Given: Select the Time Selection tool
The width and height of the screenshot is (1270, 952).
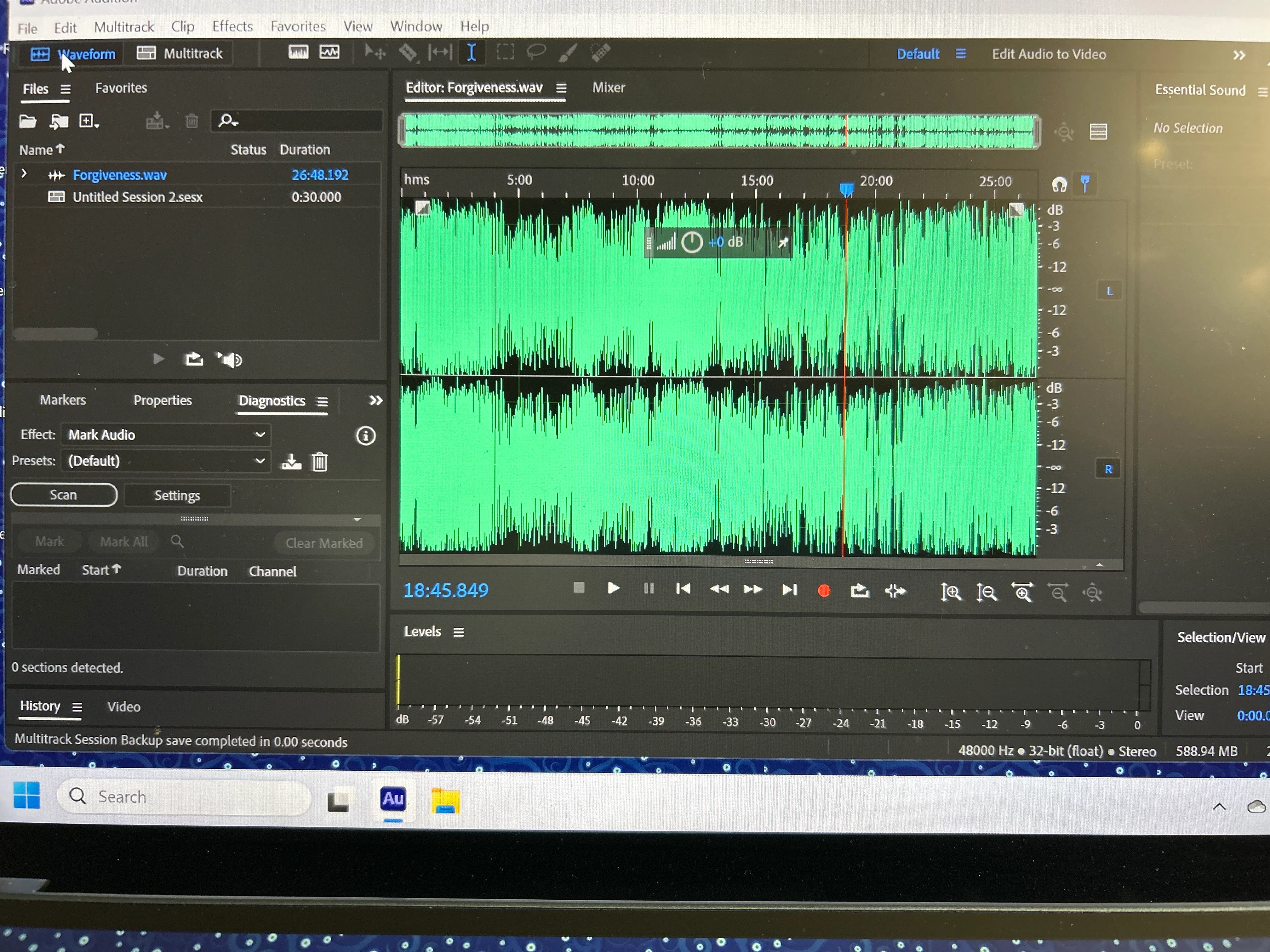Looking at the screenshot, I should [472, 53].
